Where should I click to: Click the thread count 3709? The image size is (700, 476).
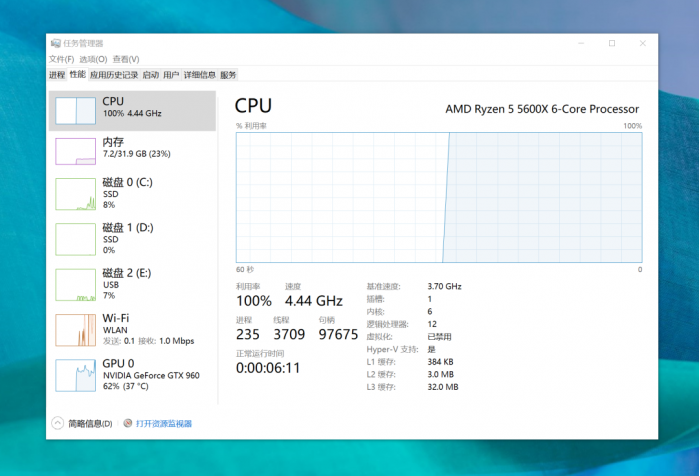[x=289, y=334]
